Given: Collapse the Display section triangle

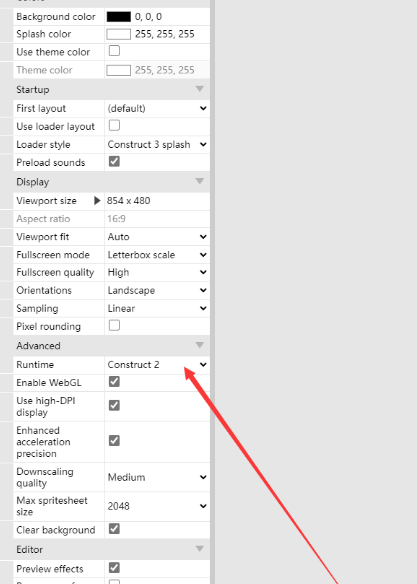Looking at the screenshot, I should tap(200, 181).
